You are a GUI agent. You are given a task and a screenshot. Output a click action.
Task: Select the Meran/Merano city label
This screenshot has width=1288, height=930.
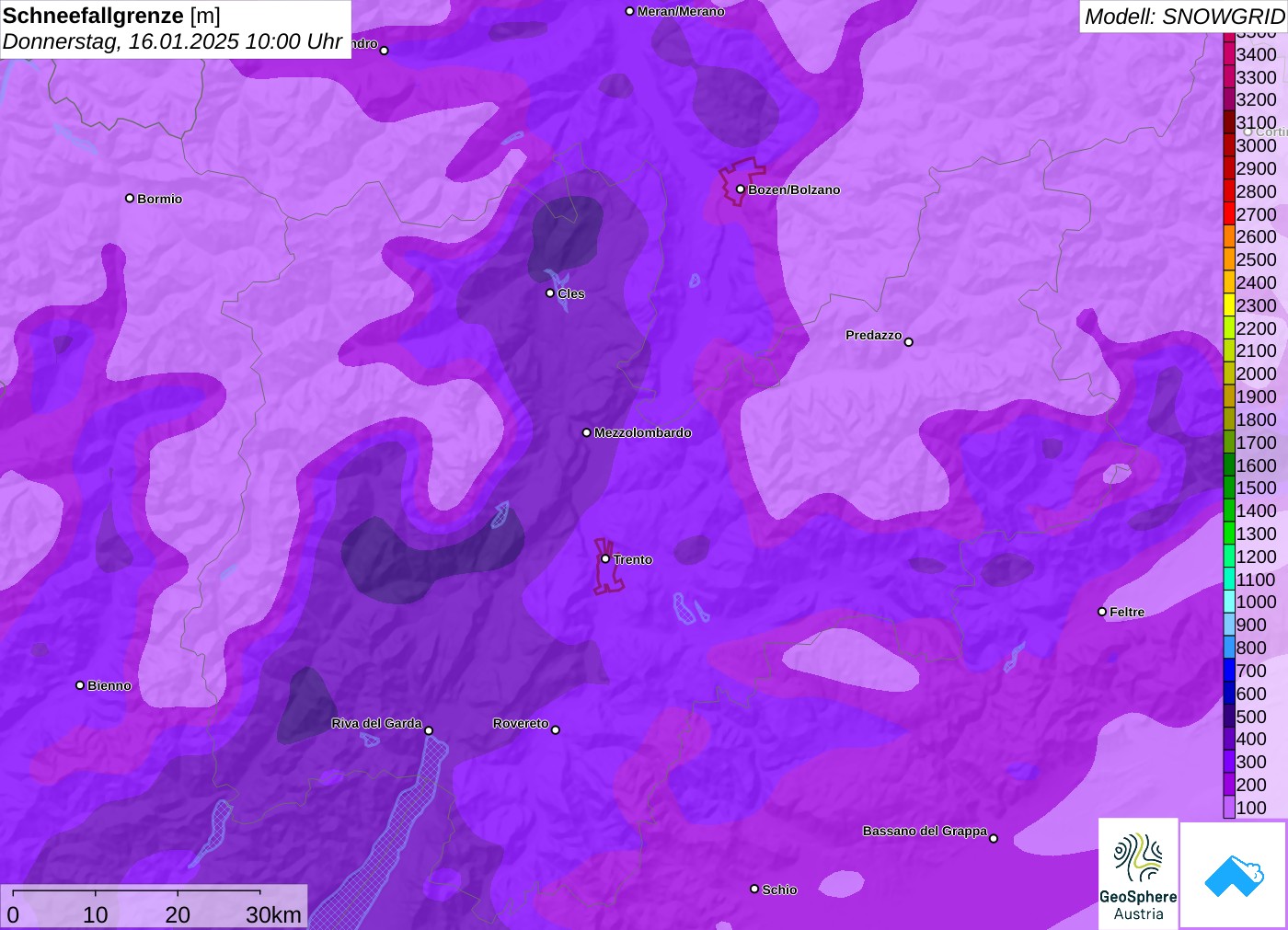click(x=681, y=11)
